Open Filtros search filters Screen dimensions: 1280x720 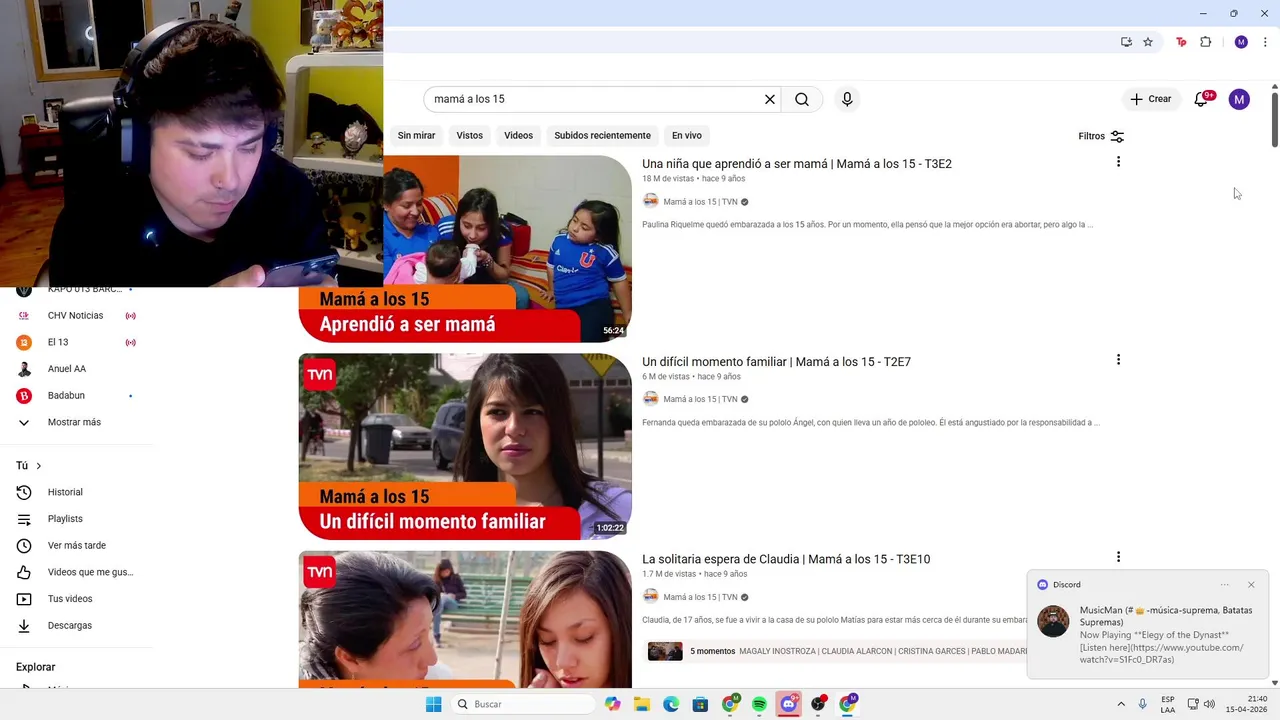[x=1101, y=136]
